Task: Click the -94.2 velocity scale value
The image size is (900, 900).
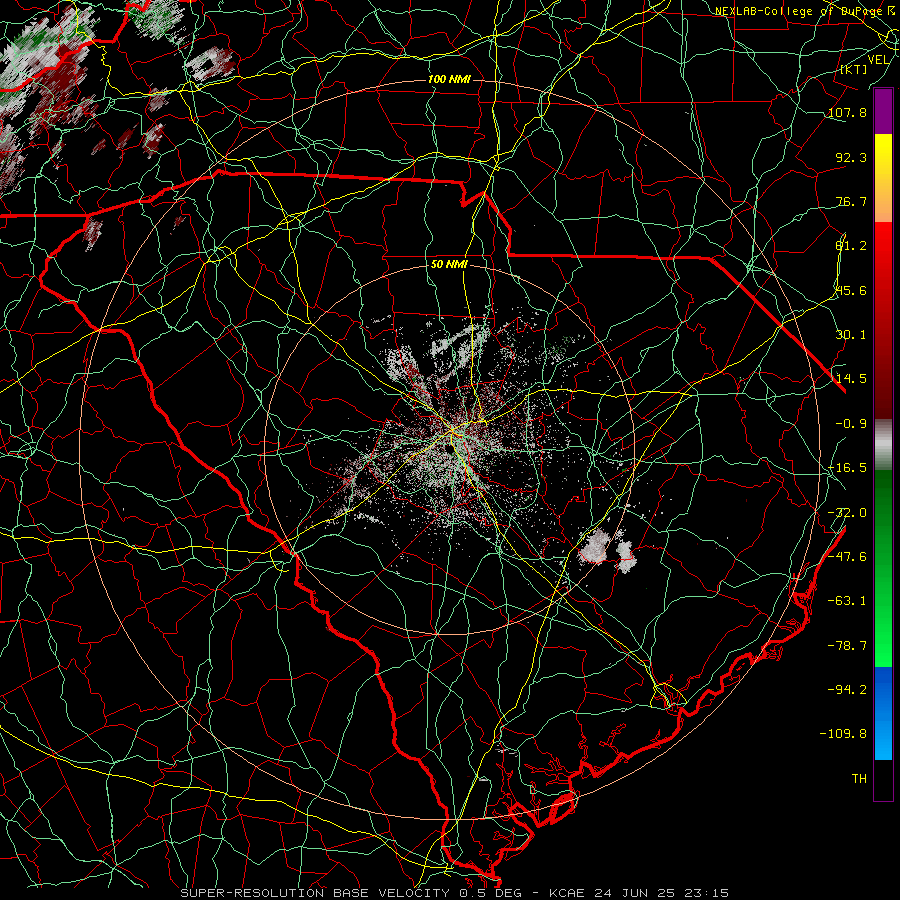Action: (847, 690)
